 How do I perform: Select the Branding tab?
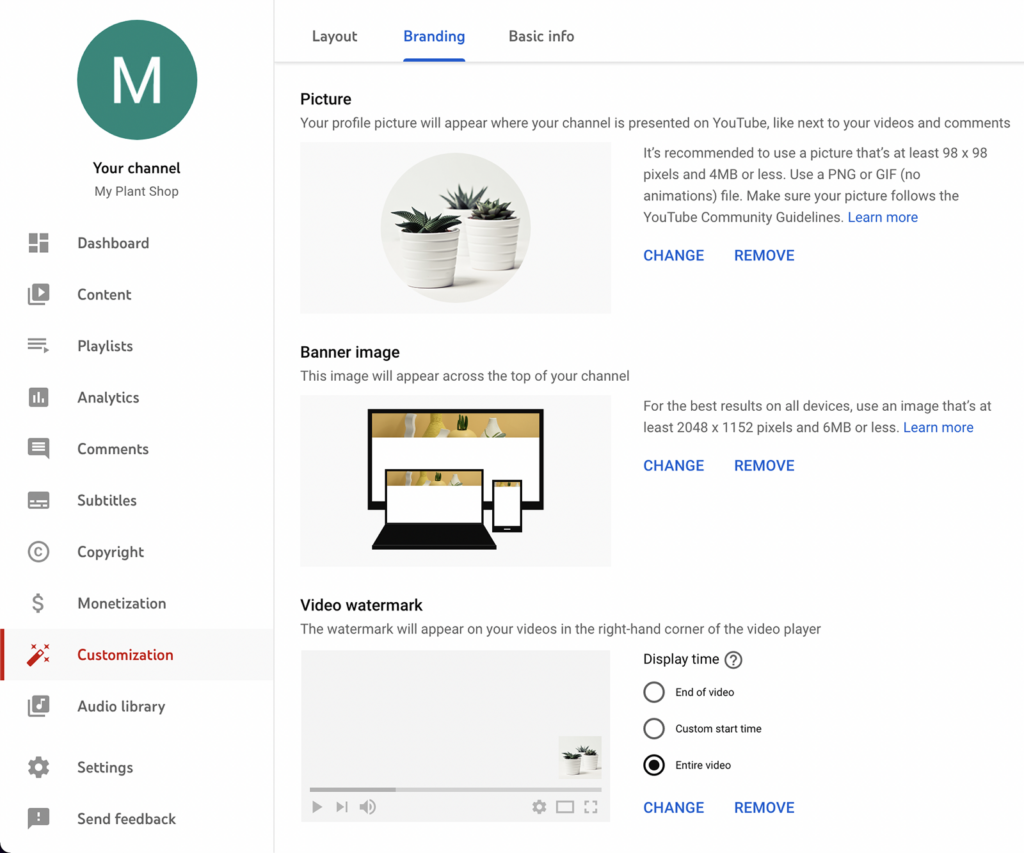(x=434, y=37)
